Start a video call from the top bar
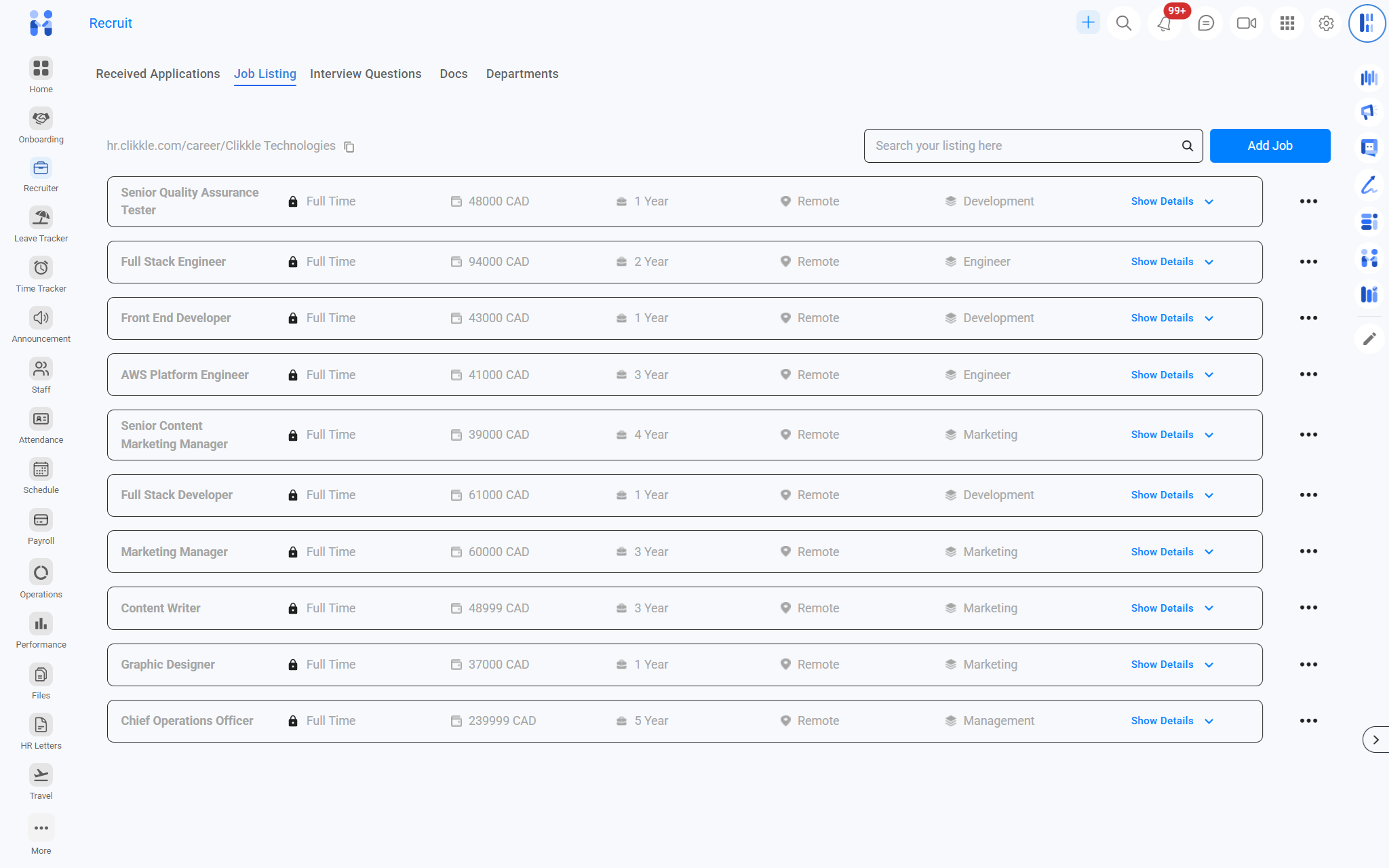This screenshot has height=868, width=1389. 1246,24
